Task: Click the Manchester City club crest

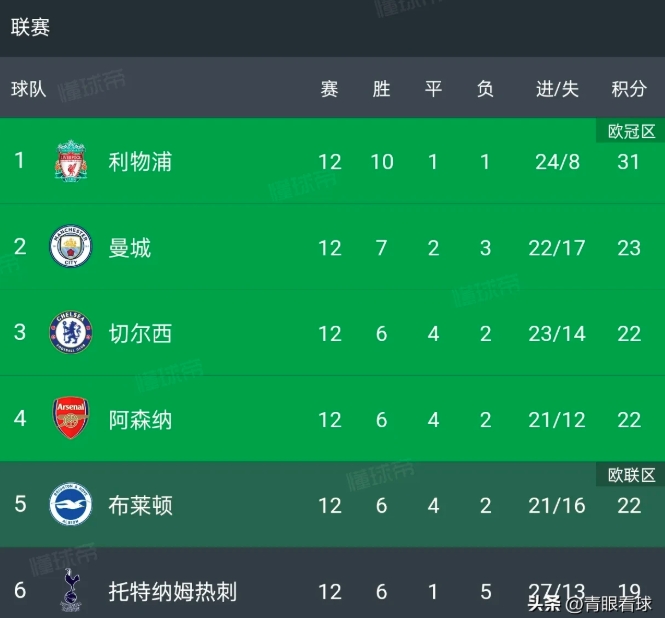Action: pyautogui.click(x=71, y=246)
